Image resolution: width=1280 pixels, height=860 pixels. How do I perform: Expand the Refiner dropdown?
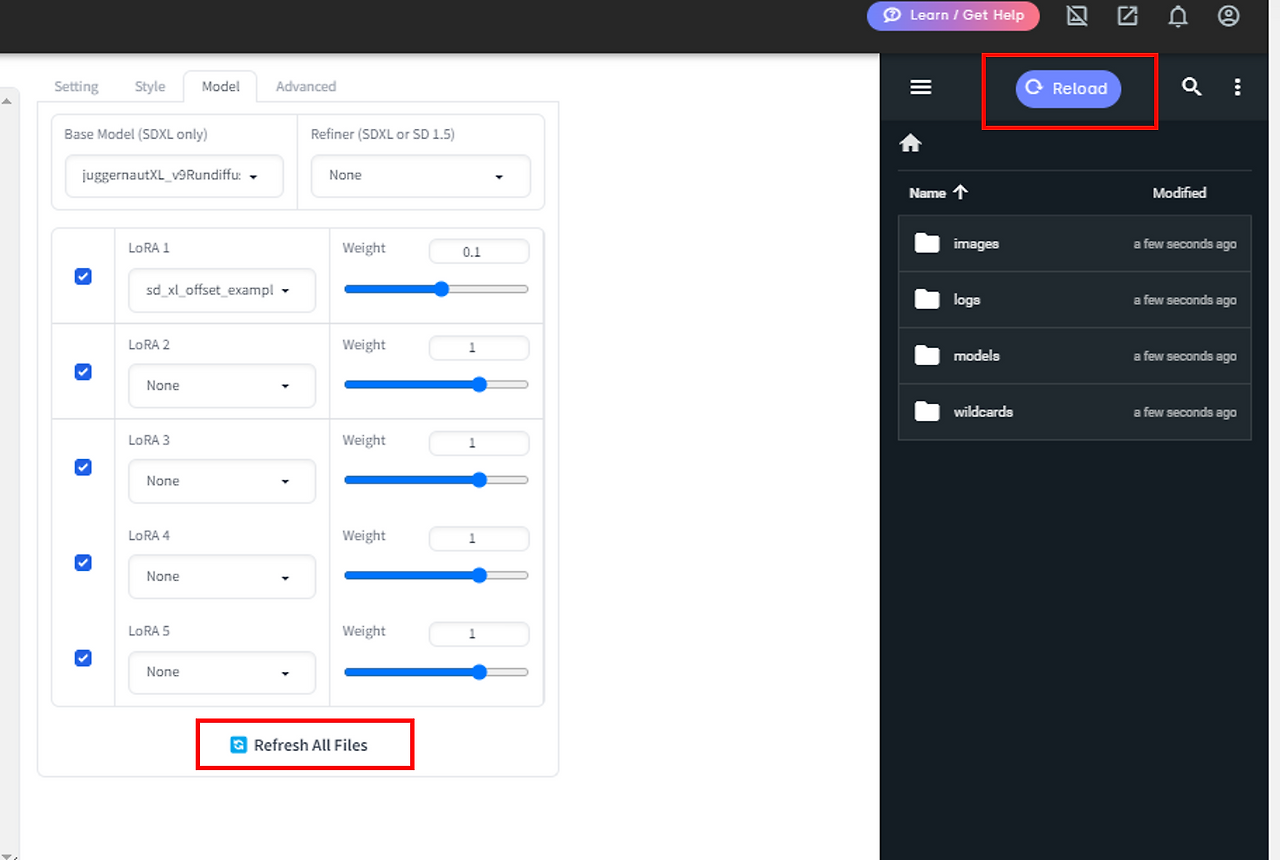click(421, 176)
